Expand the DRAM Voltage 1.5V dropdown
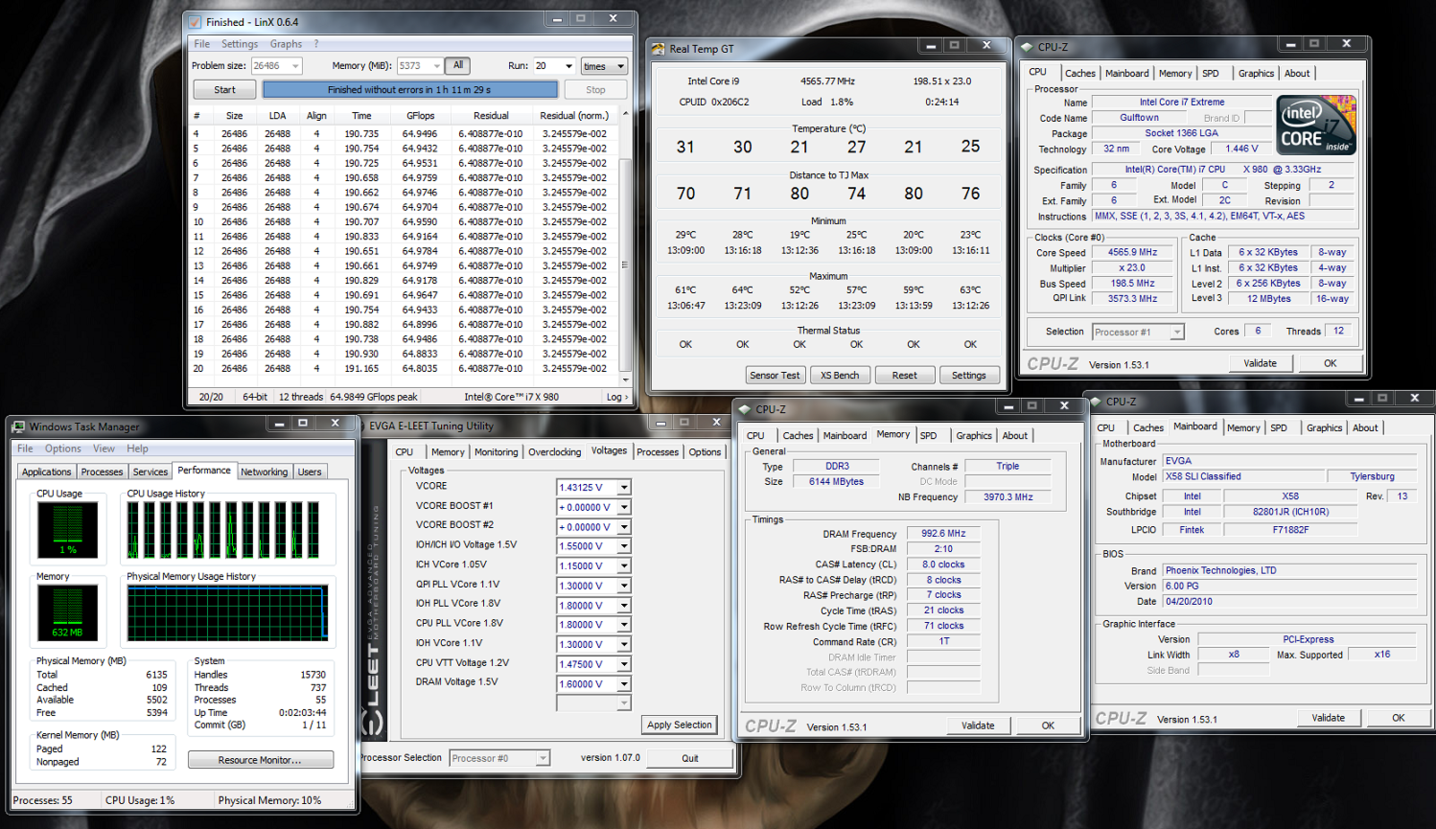The height and width of the screenshot is (829, 1436). point(623,684)
